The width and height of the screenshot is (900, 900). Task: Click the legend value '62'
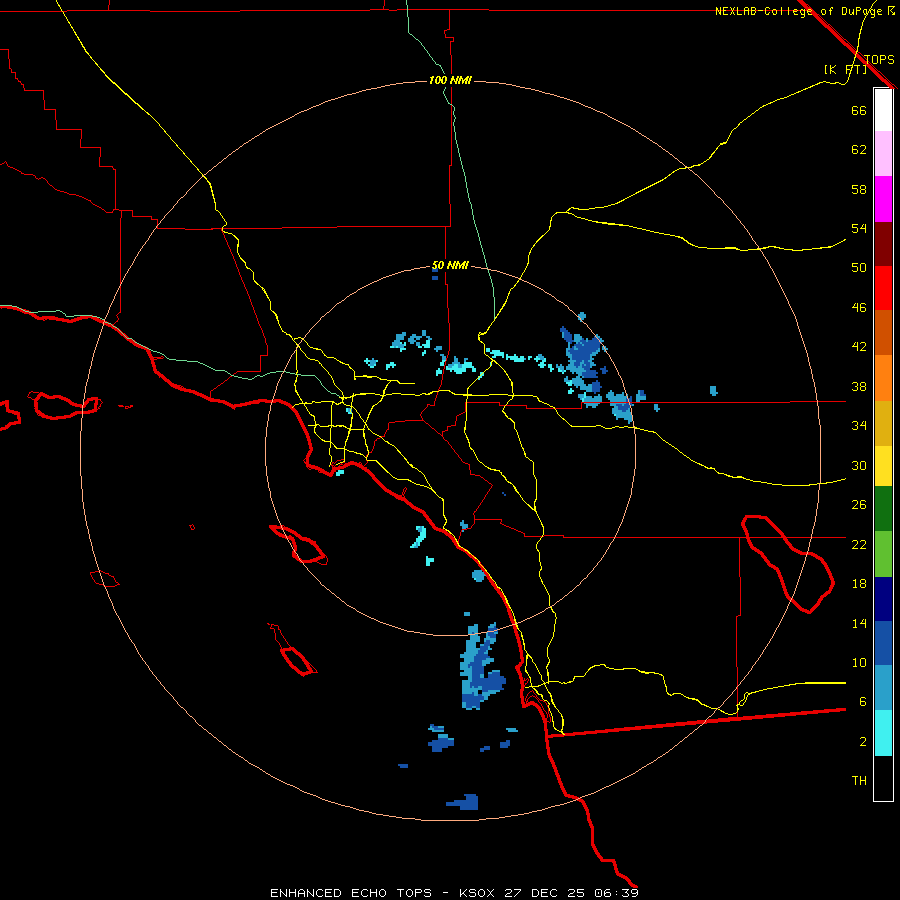click(x=859, y=150)
